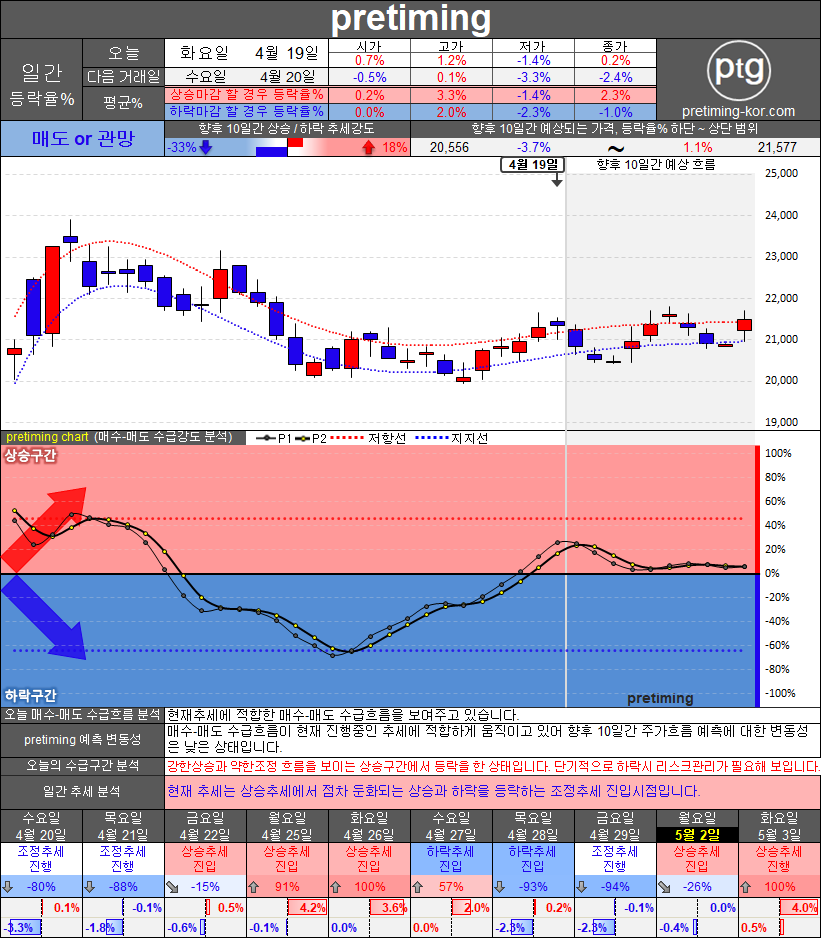Click the 목요일 4월 21일 forecast column header
This screenshot has width=821, height=938.
tap(123, 826)
